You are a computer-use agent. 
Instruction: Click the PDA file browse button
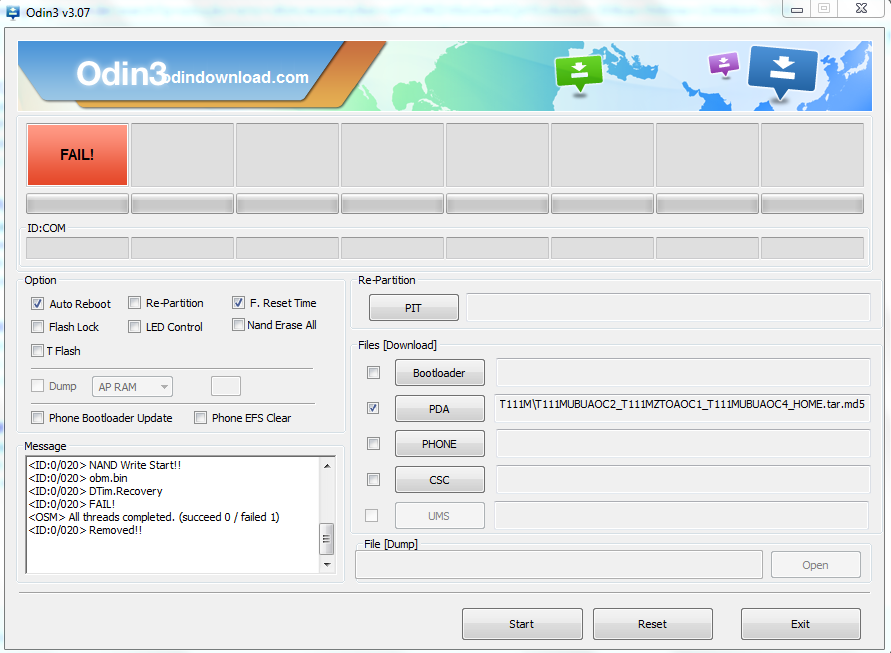pyautogui.click(x=440, y=409)
